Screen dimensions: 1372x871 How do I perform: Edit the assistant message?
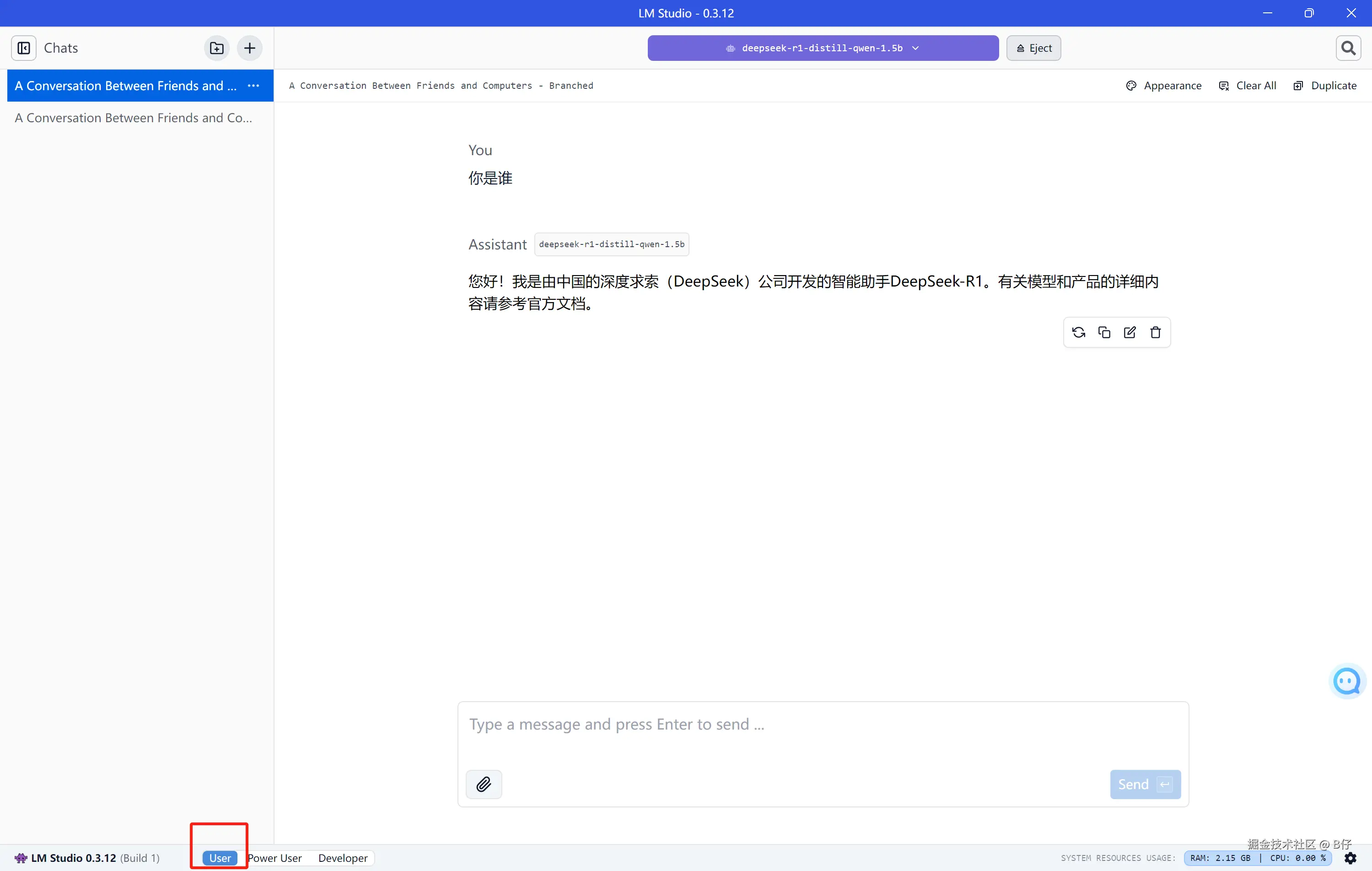click(x=1130, y=332)
